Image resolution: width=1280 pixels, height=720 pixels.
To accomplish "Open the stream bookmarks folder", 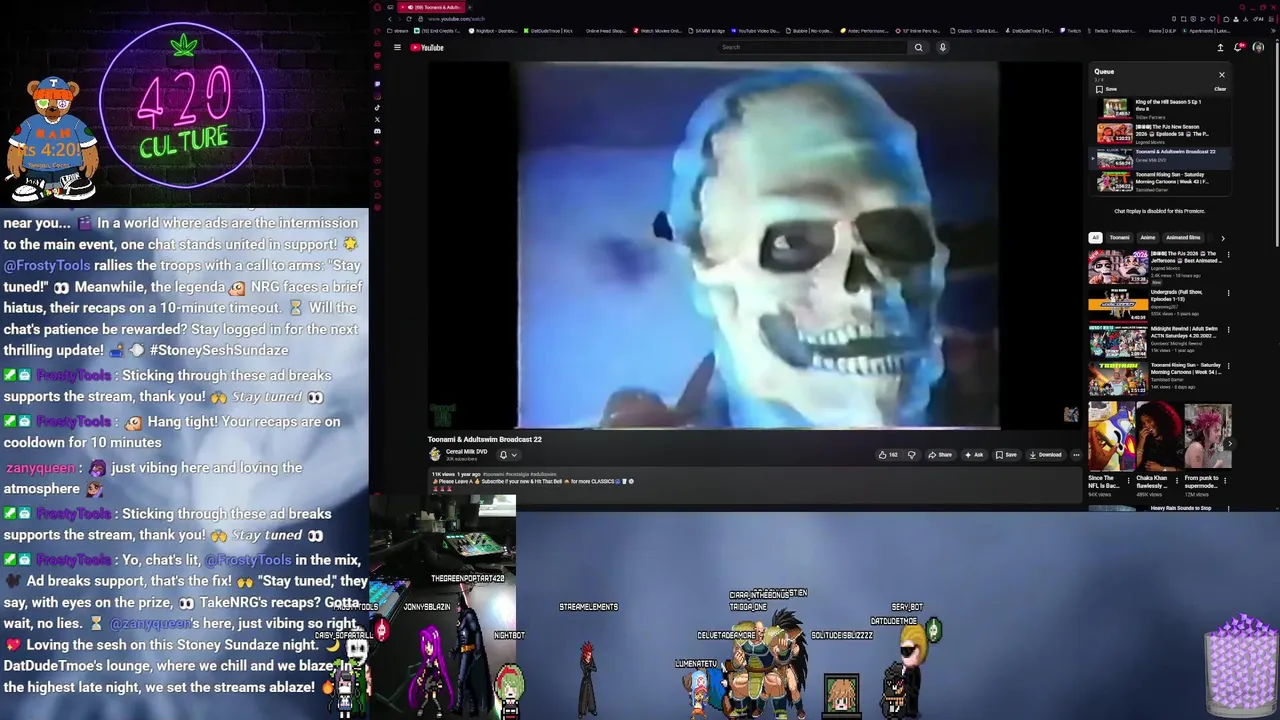I will (x=398, y=31).
